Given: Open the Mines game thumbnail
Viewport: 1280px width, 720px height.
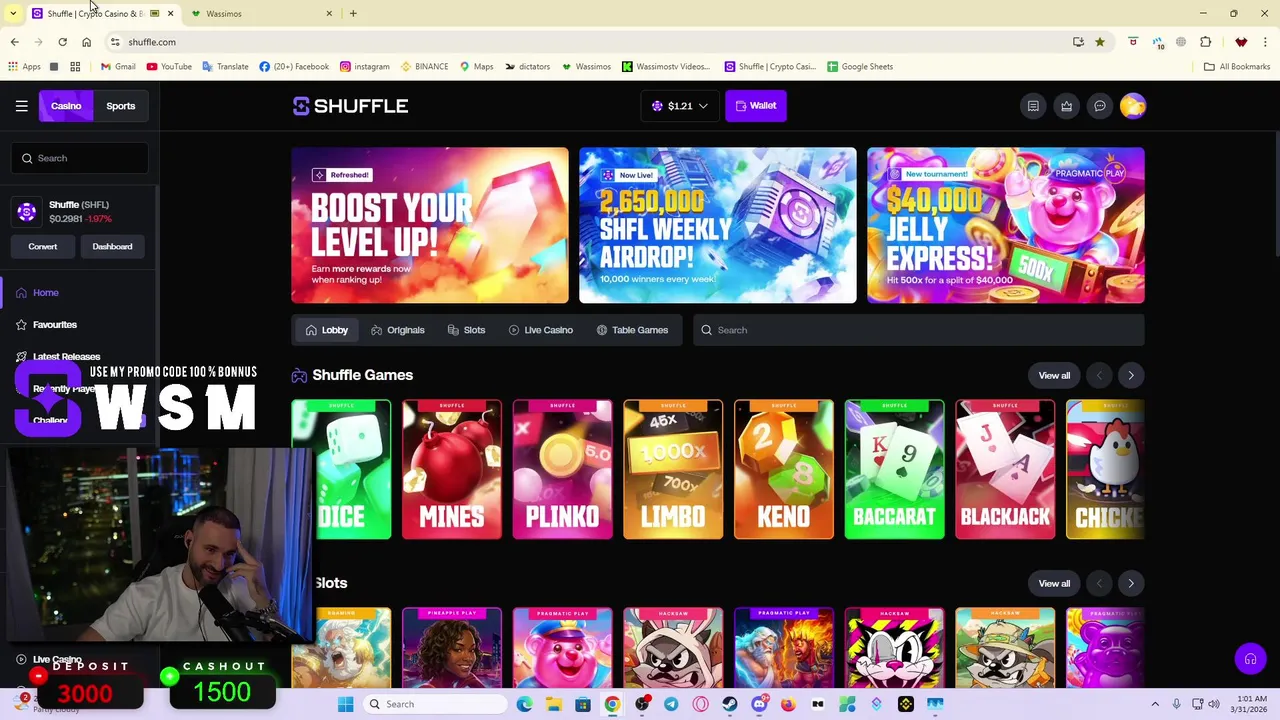Looking at the screenshot, I should click(452, 470).
